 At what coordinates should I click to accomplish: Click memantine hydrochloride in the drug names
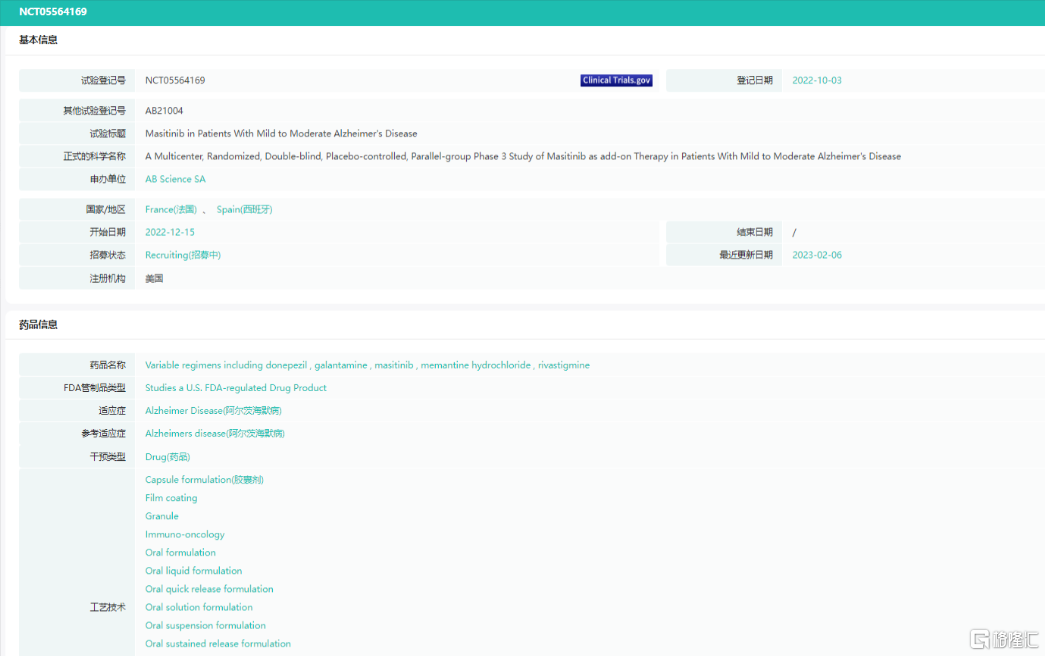point(476,365)
